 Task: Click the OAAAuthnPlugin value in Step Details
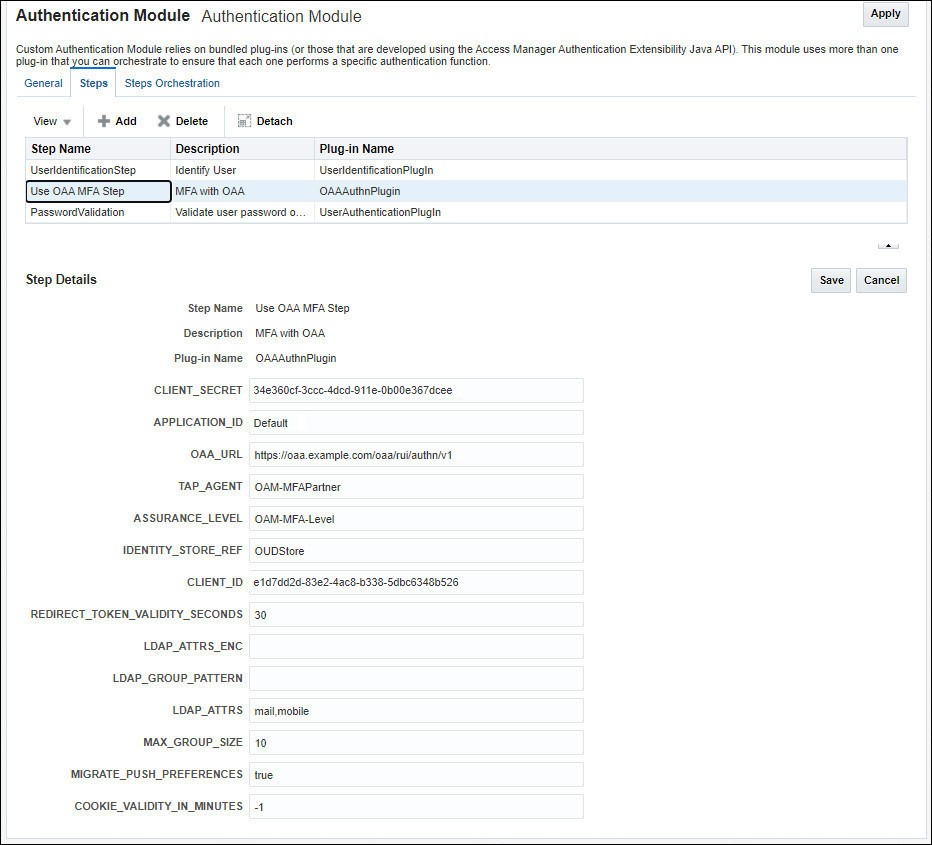click(x=296, y=358)
